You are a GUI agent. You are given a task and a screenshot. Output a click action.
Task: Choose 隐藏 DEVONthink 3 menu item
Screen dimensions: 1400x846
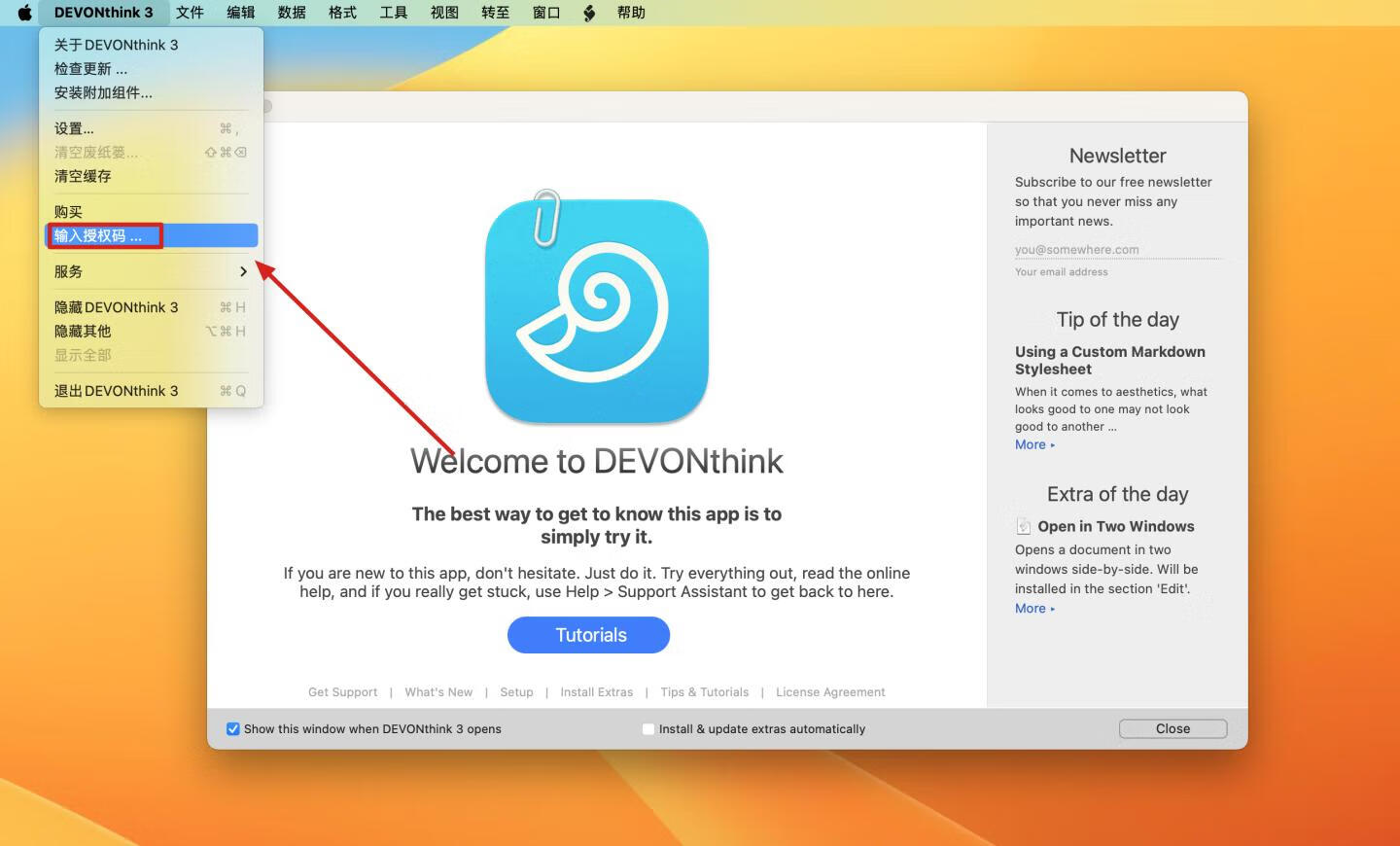coord(151,307)
